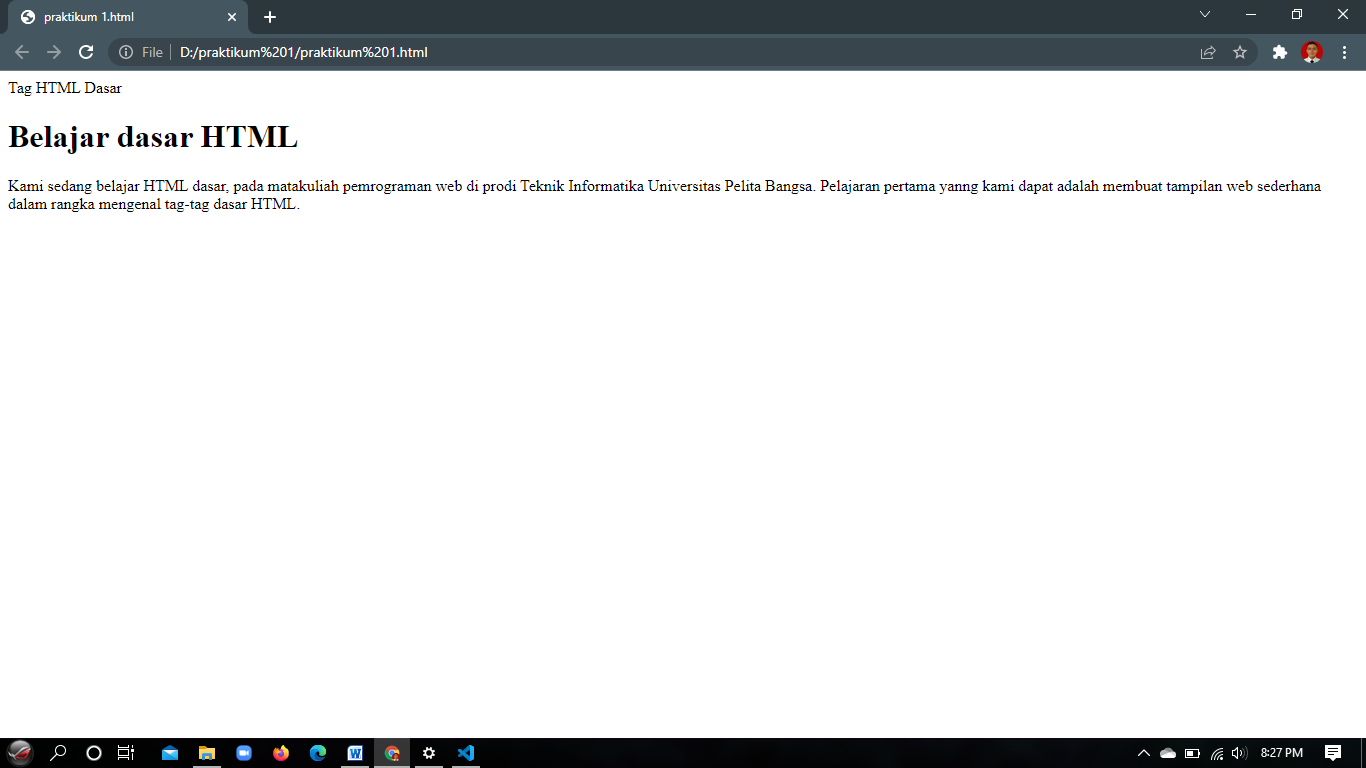Image resolution: width=1366 pixels, height=768 pixels.
Task: Reload the praktikum 1.html page
Action: (88, 52)
